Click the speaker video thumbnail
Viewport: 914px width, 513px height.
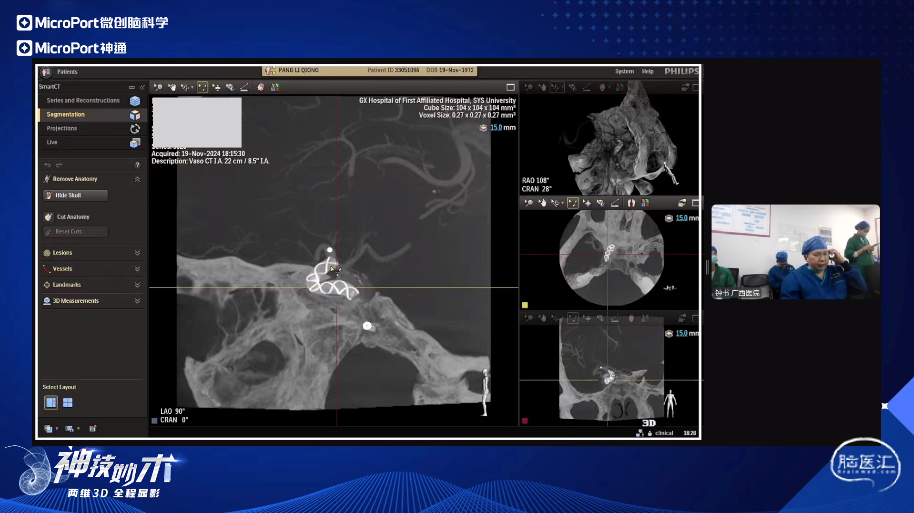[x=795, y=252]
